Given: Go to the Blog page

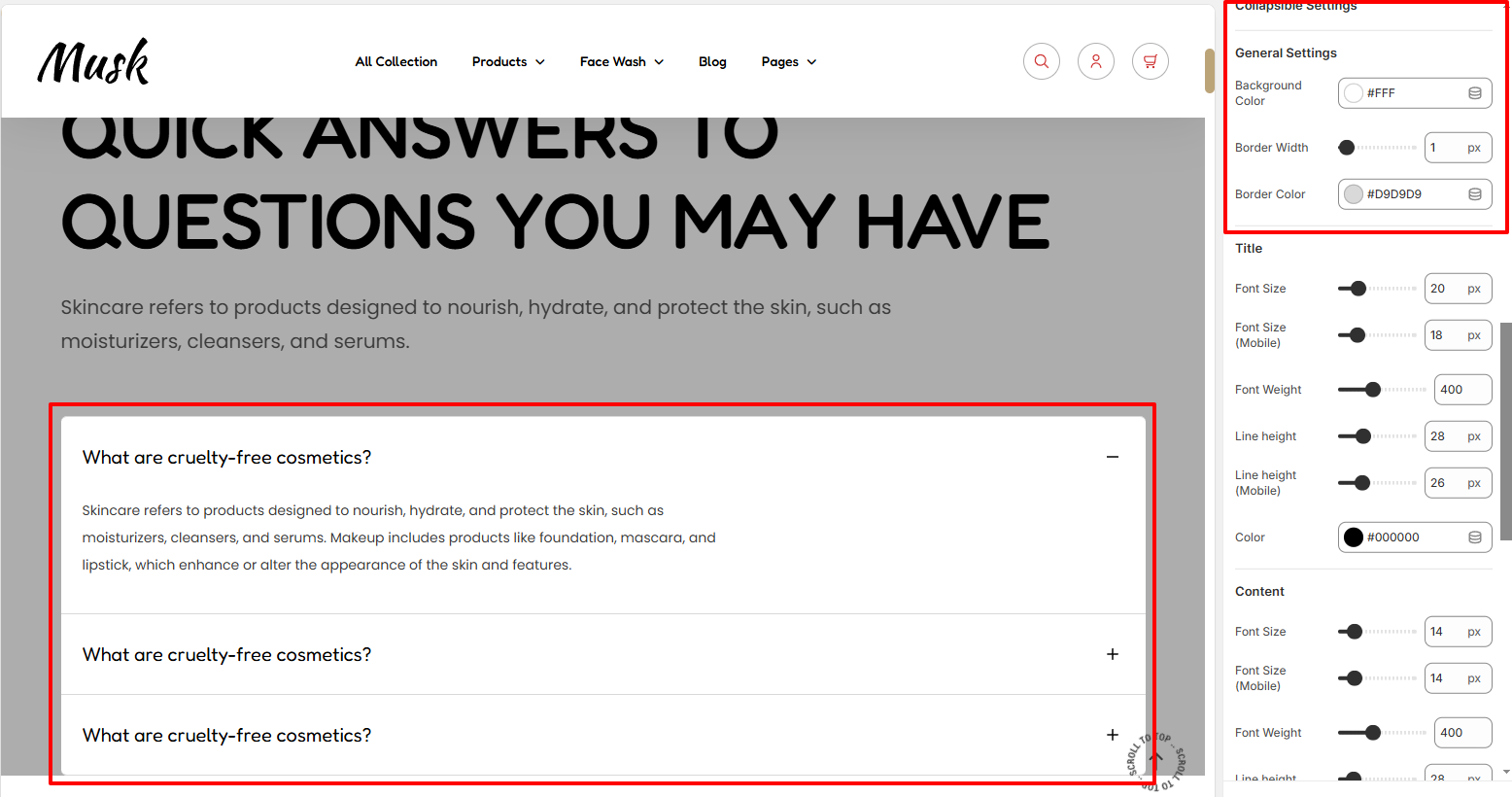Looking at the screenshot, I should click(712, 61).
